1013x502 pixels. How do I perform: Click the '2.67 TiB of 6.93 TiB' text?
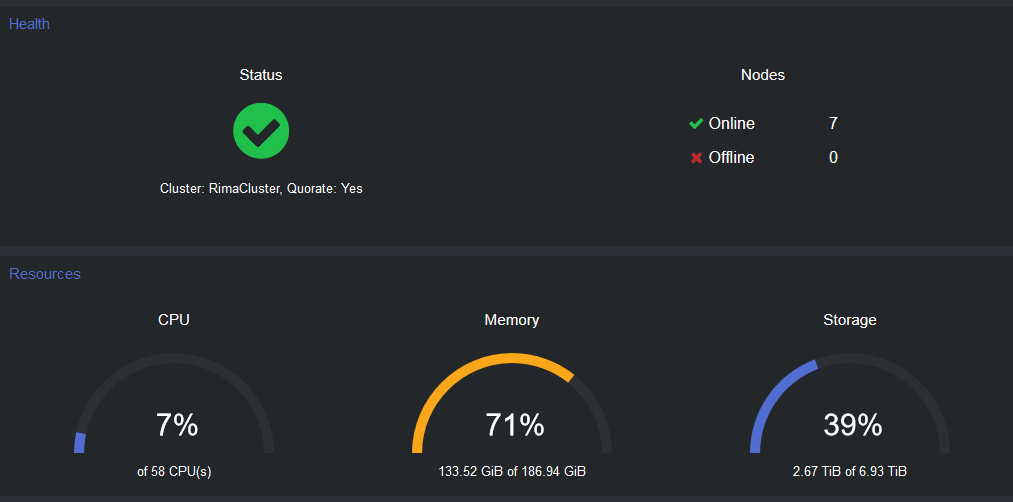850,471
